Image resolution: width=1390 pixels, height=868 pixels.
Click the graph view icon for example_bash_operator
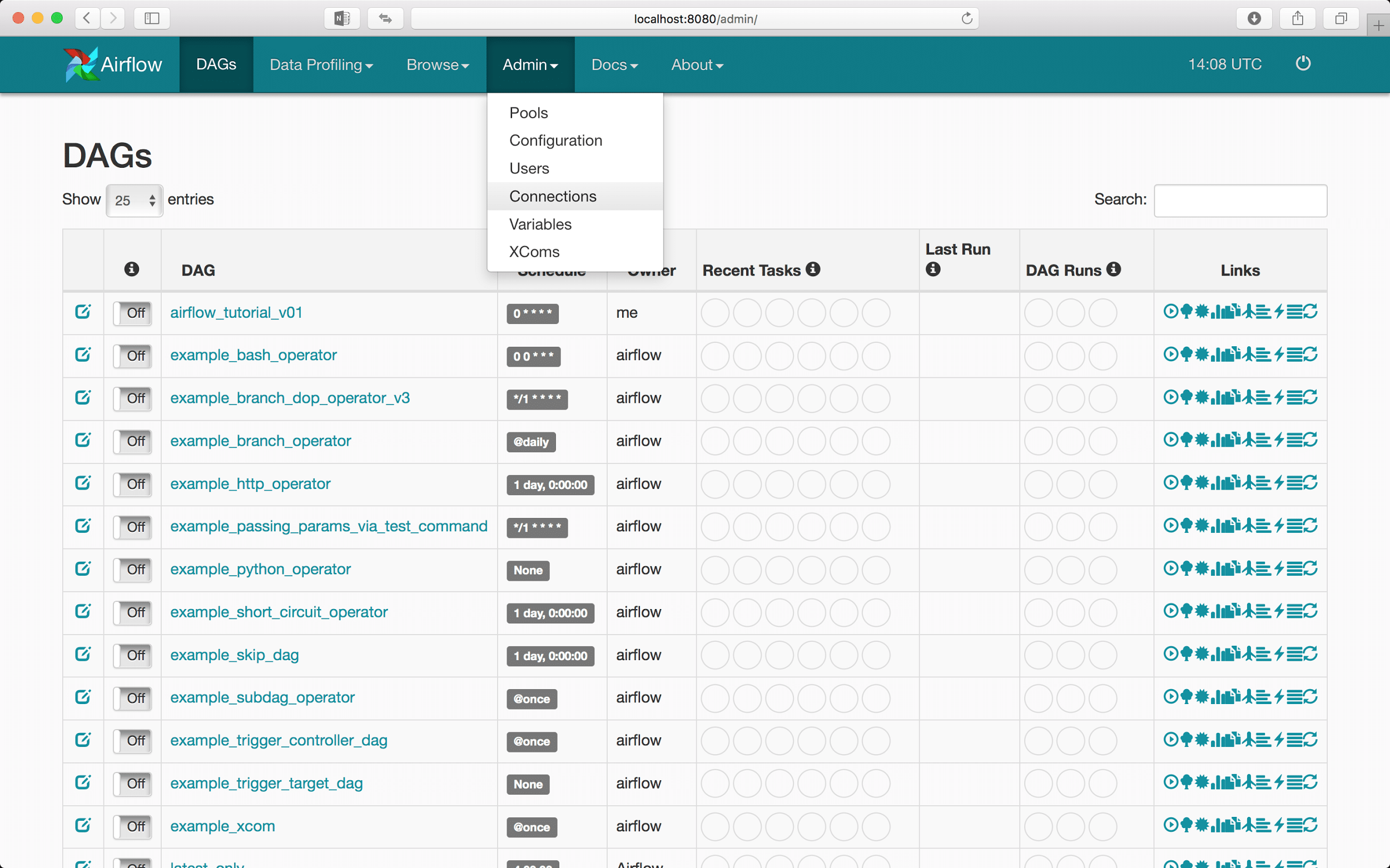(1202, 354)
